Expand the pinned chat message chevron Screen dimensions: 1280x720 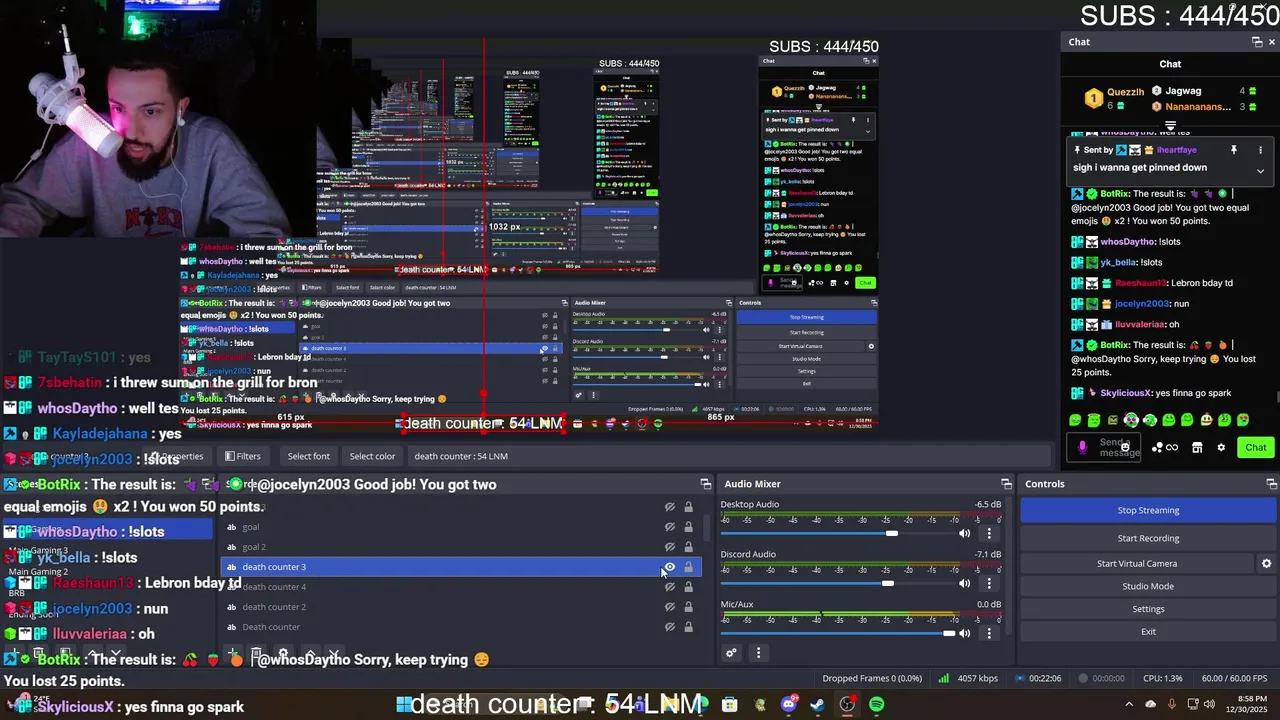click(1260, 171)
